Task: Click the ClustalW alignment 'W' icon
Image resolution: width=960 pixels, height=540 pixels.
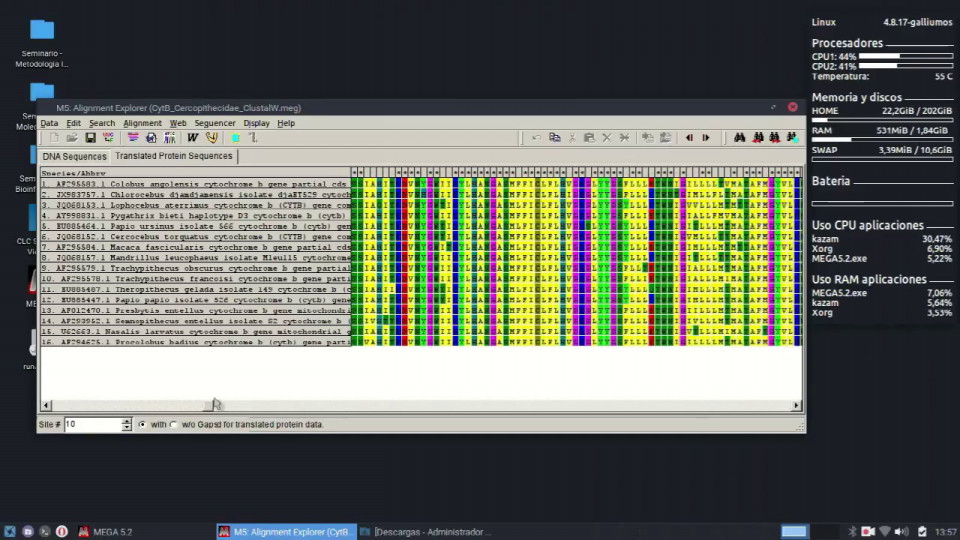Action: 193,138
